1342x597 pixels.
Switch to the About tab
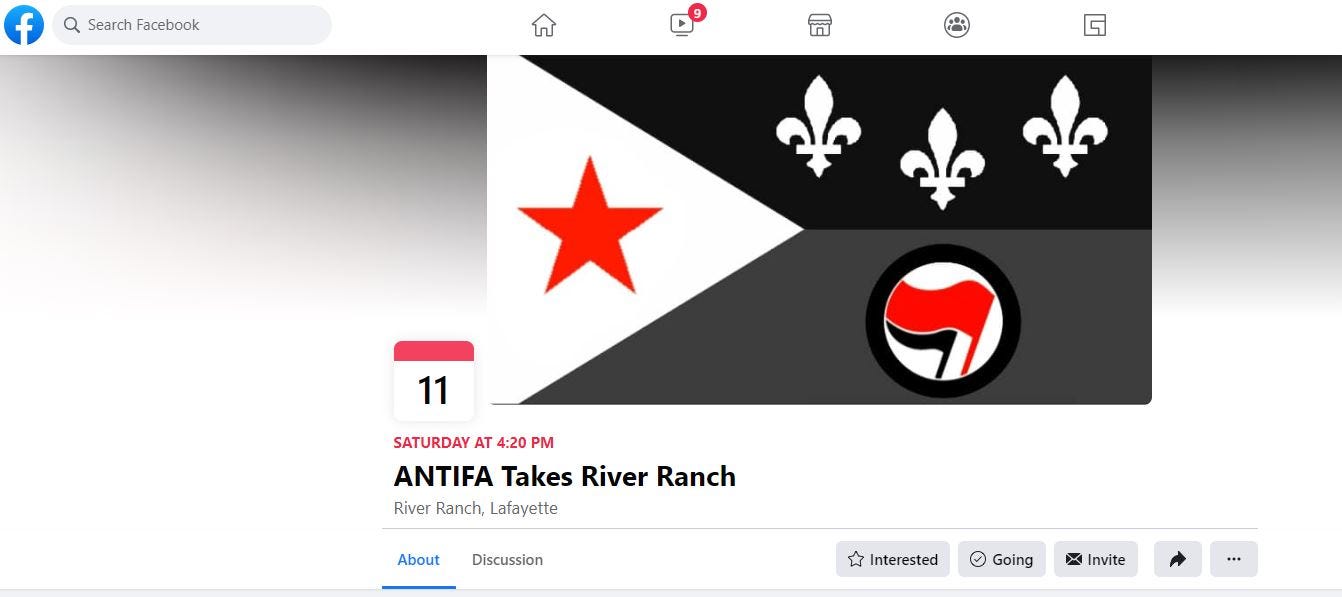coord(418,560)
